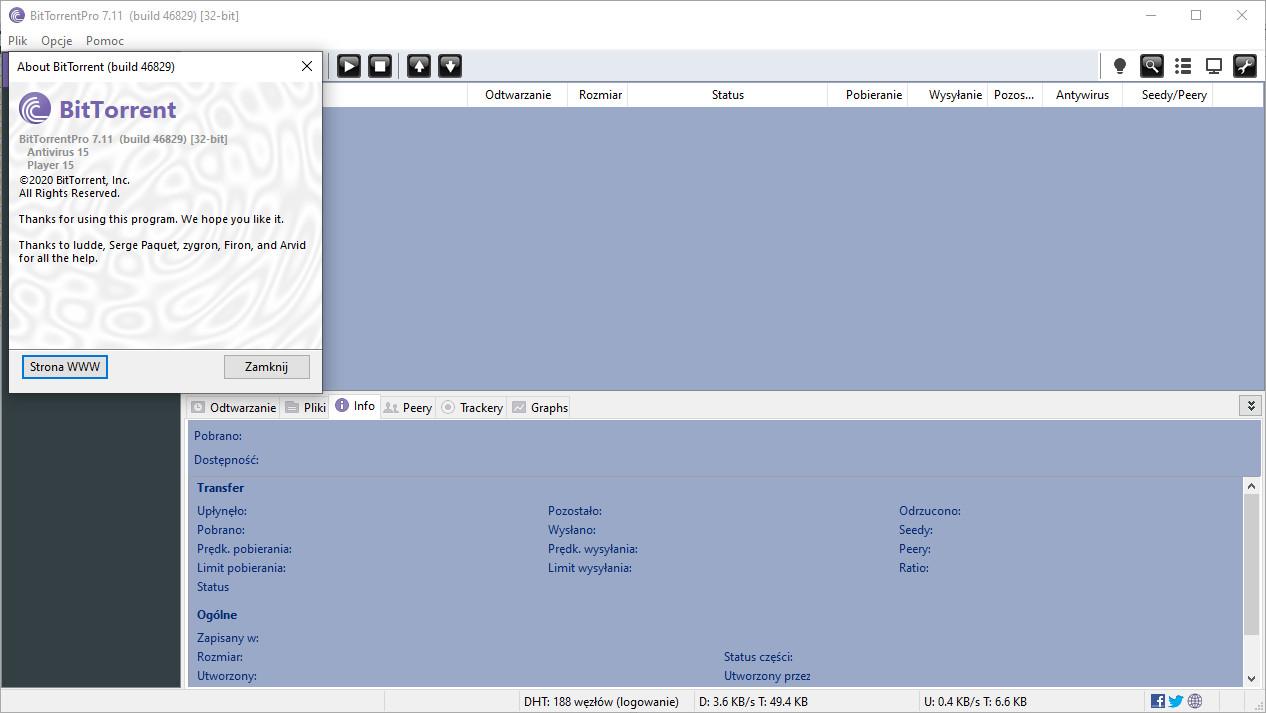Select the Info tab
The image size is (1266, 713).
click(355, 406)
